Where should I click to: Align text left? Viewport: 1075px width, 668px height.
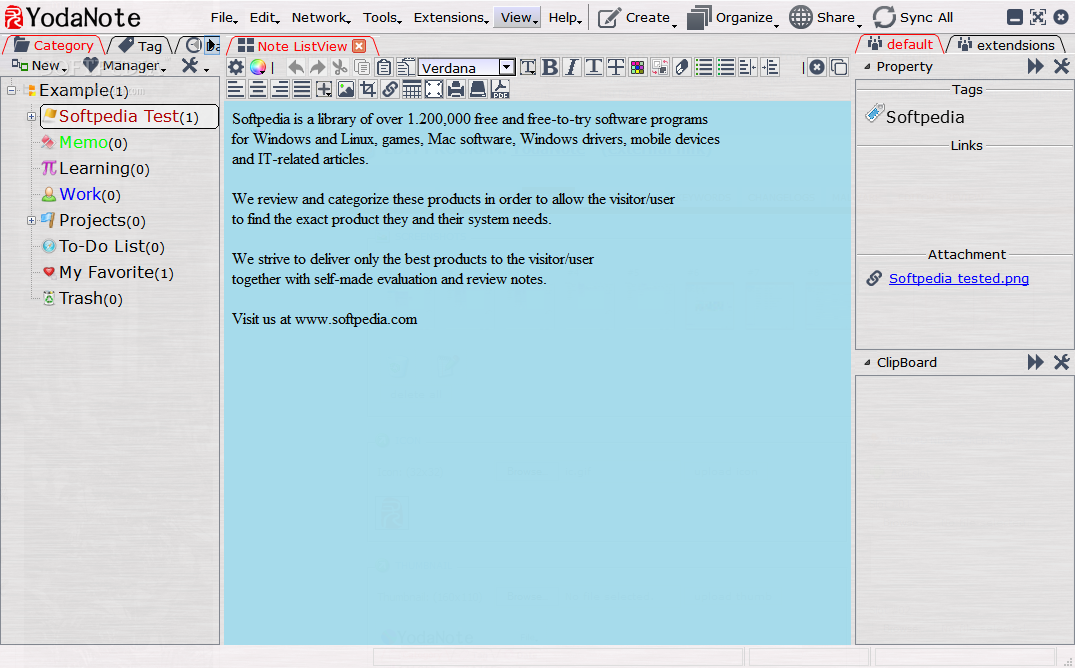pyautogui.click(x=236, y=89)
